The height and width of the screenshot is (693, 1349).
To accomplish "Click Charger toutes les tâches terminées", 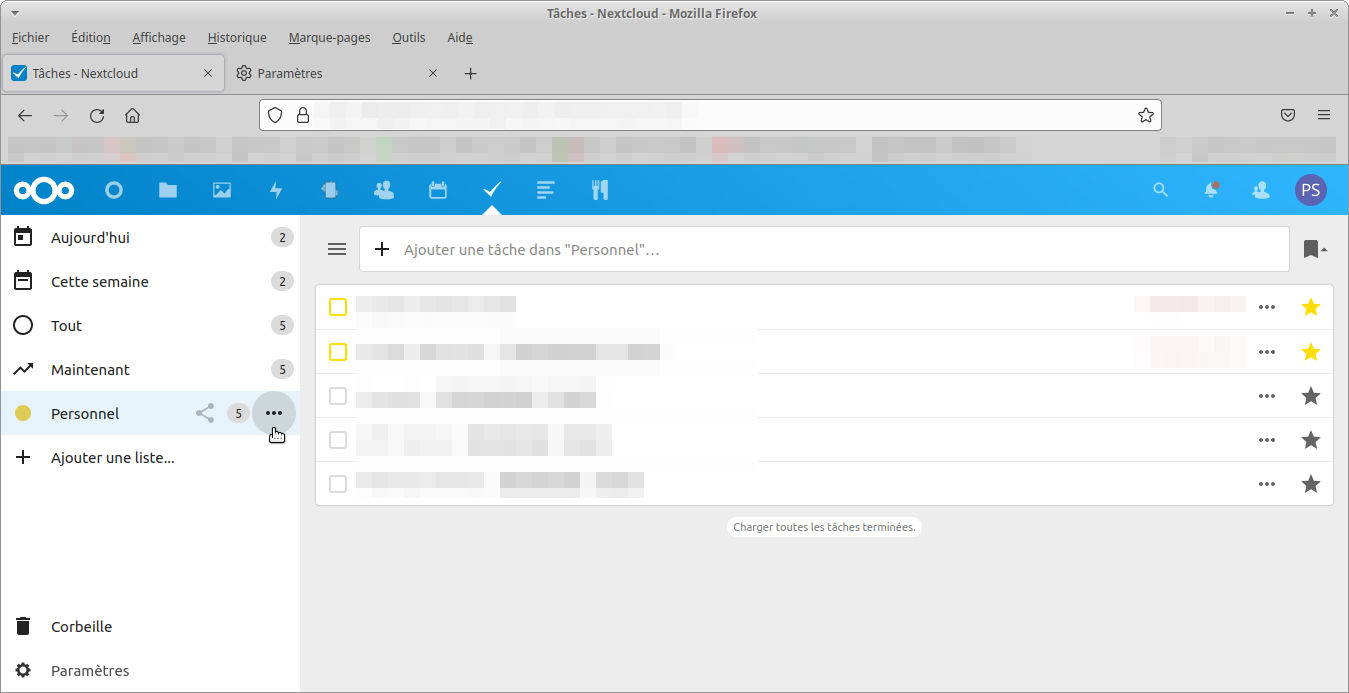I will click(824, 526).
